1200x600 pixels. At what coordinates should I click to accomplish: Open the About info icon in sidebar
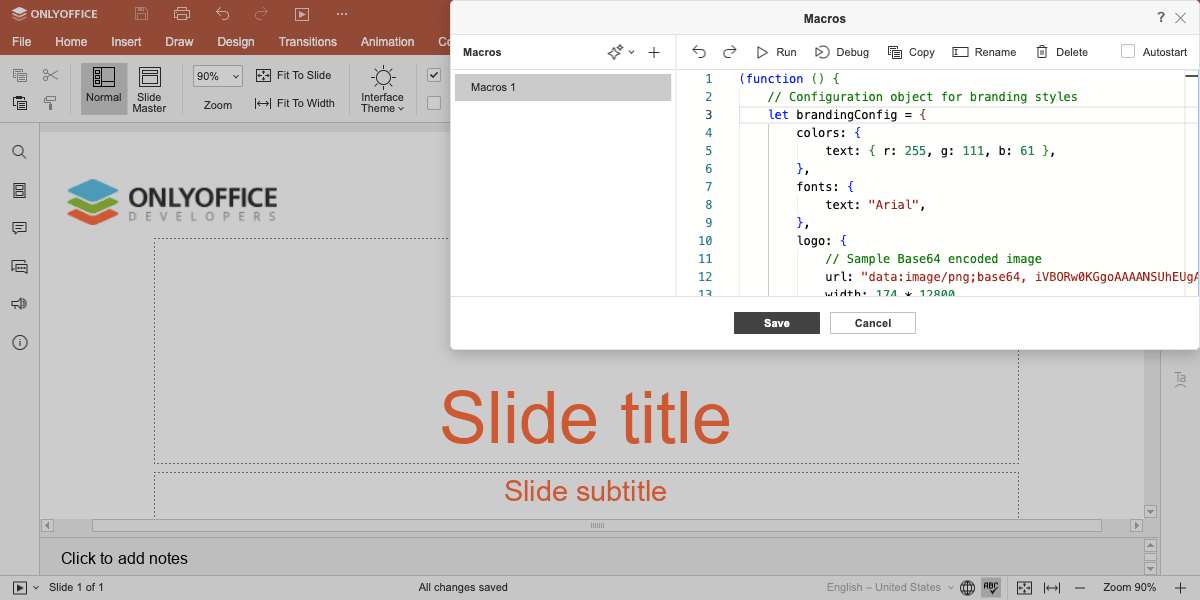(x=19, y=342)
